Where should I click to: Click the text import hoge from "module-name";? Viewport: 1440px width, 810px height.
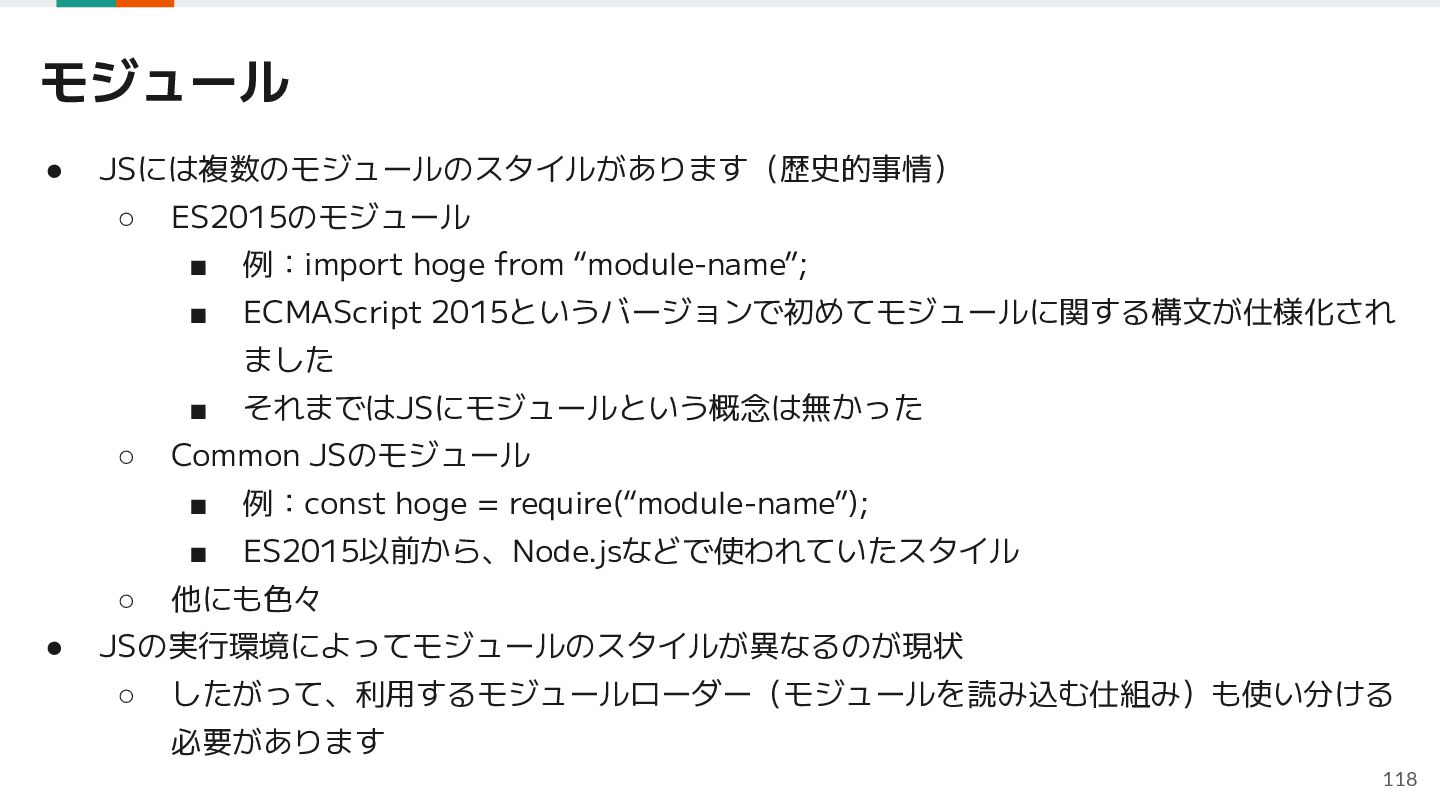coord(555,265)
